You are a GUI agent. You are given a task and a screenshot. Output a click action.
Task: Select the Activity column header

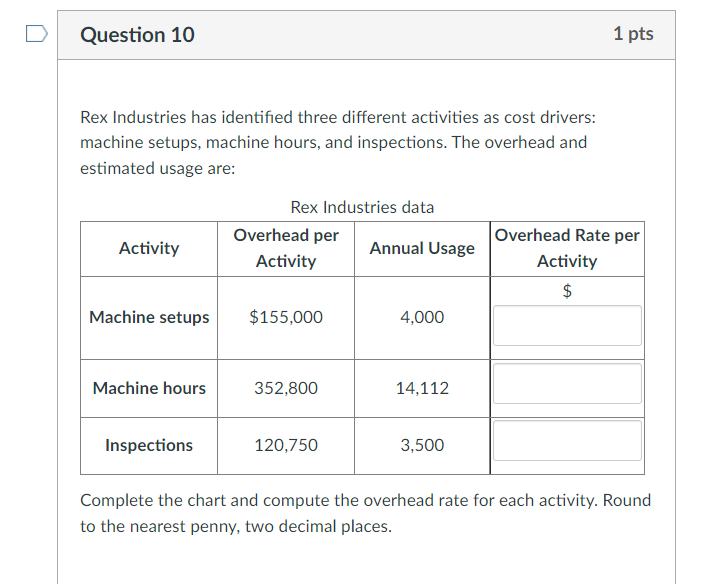(x=149, y=248)
